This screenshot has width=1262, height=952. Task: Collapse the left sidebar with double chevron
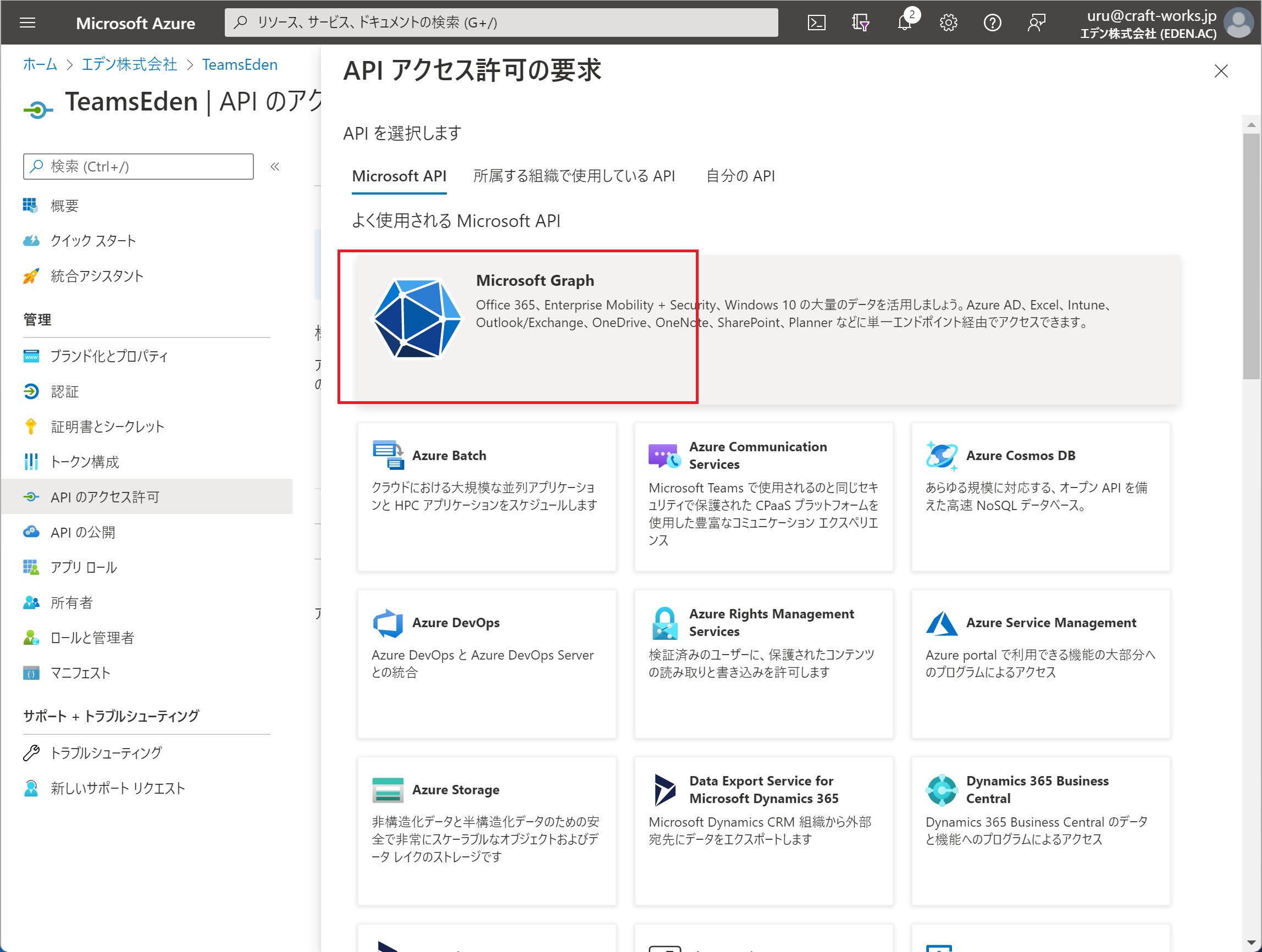coord(275,167)
